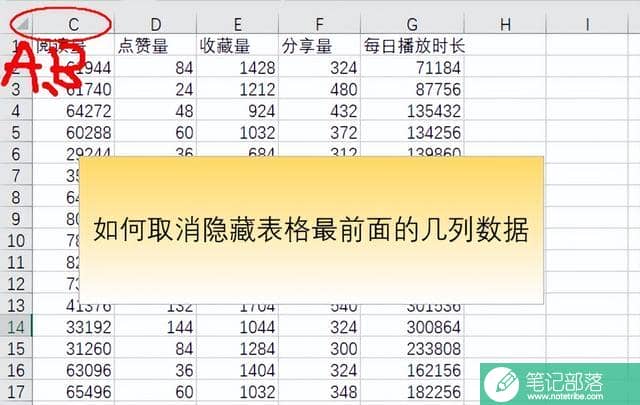This screenshot has height=405, width=640.
Task: Select cell containing 87756
Action: pyautogui.click(x=412, y=89)
